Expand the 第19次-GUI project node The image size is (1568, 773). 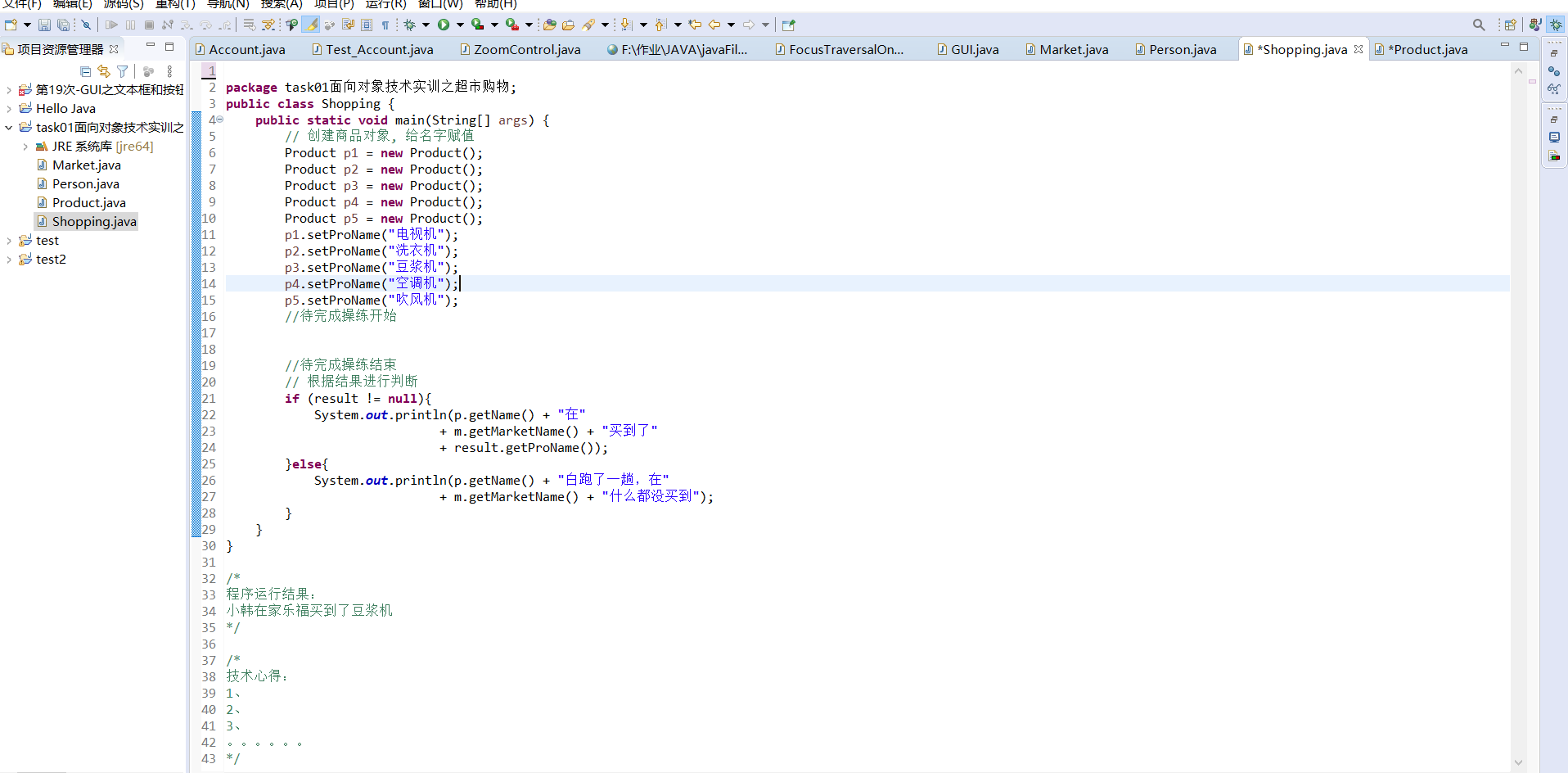9,90
